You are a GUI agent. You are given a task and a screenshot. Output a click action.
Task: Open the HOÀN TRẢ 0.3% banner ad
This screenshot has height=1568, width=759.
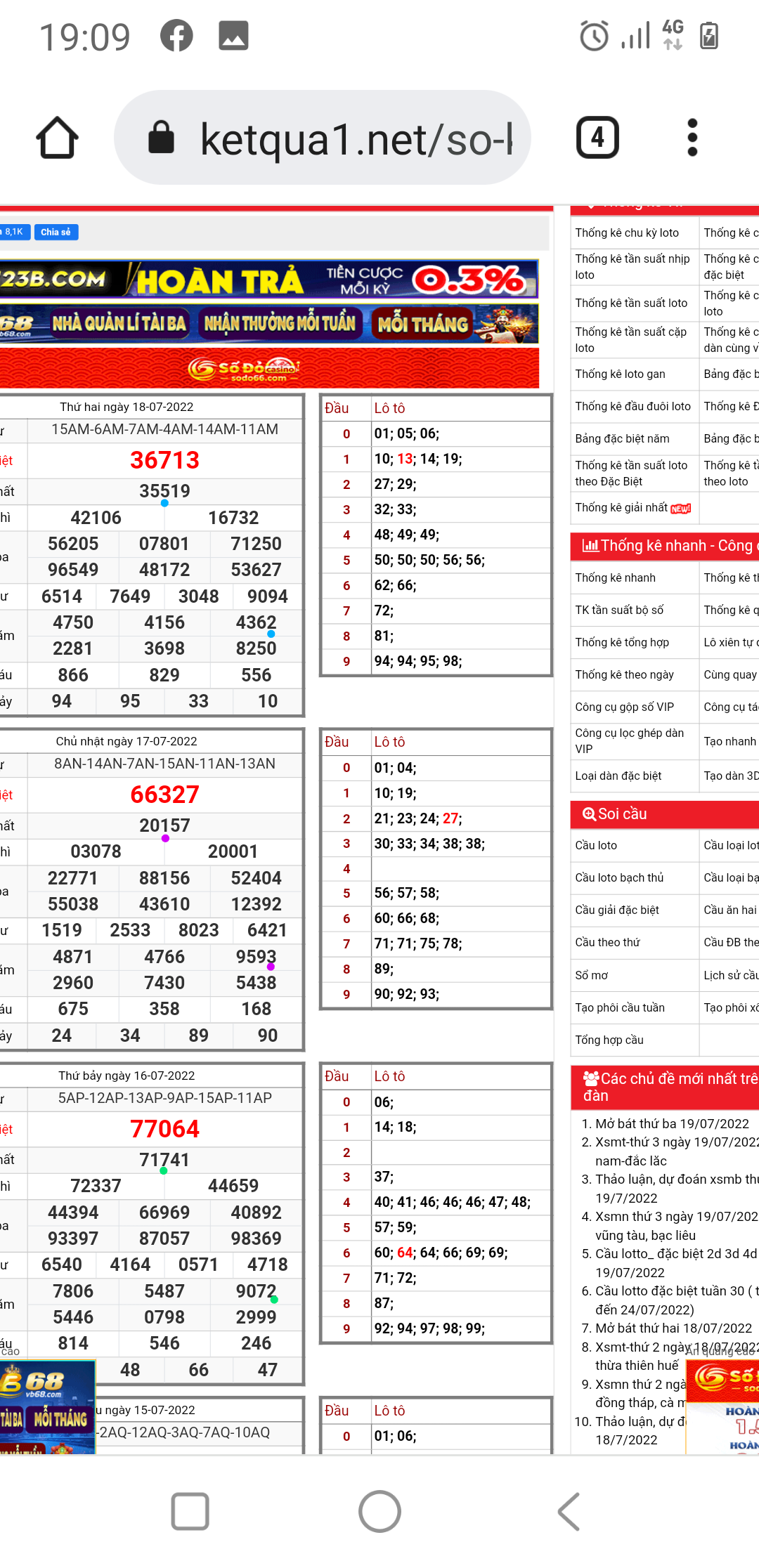pos(269,280)
